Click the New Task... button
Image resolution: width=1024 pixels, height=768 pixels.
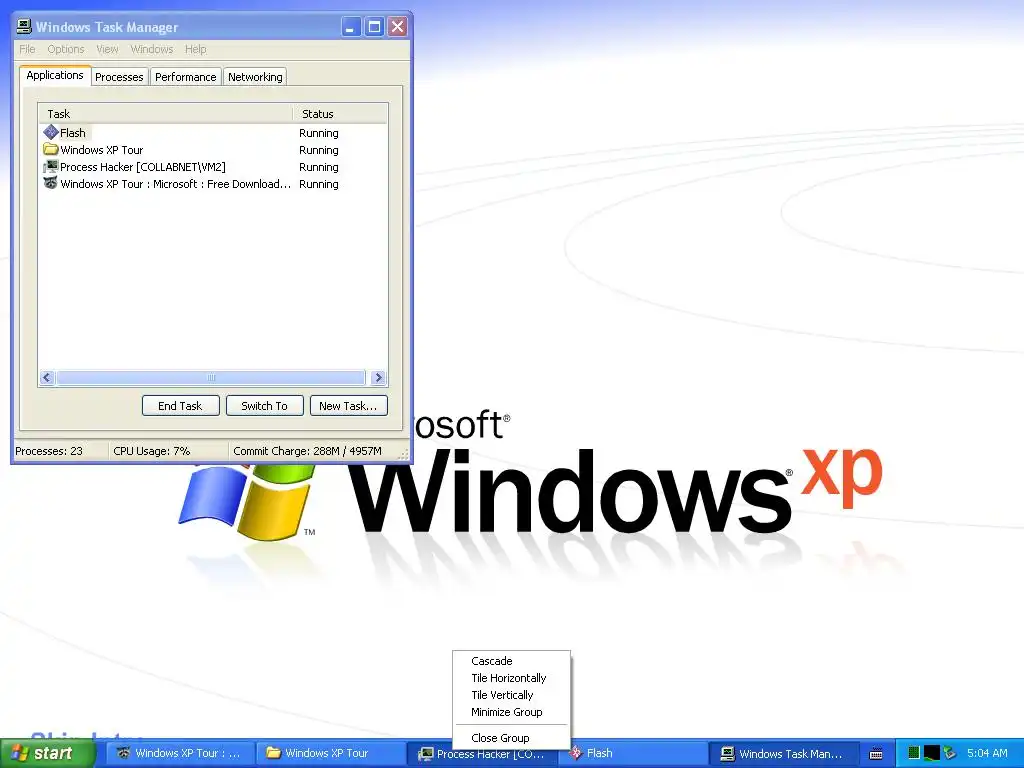348,406
